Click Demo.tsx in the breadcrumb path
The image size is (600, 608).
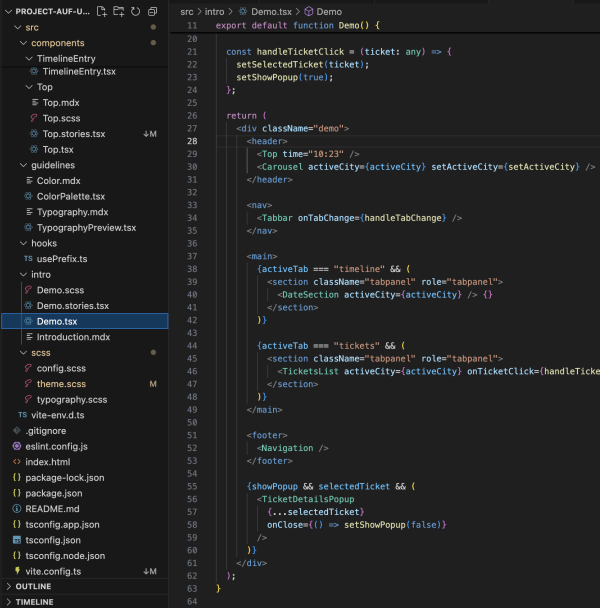271,12
